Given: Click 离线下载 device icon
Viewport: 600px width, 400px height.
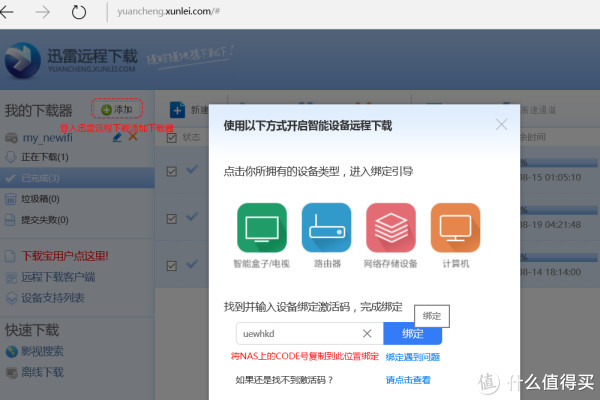Looking at the screenshot, I should coord(11,372).
